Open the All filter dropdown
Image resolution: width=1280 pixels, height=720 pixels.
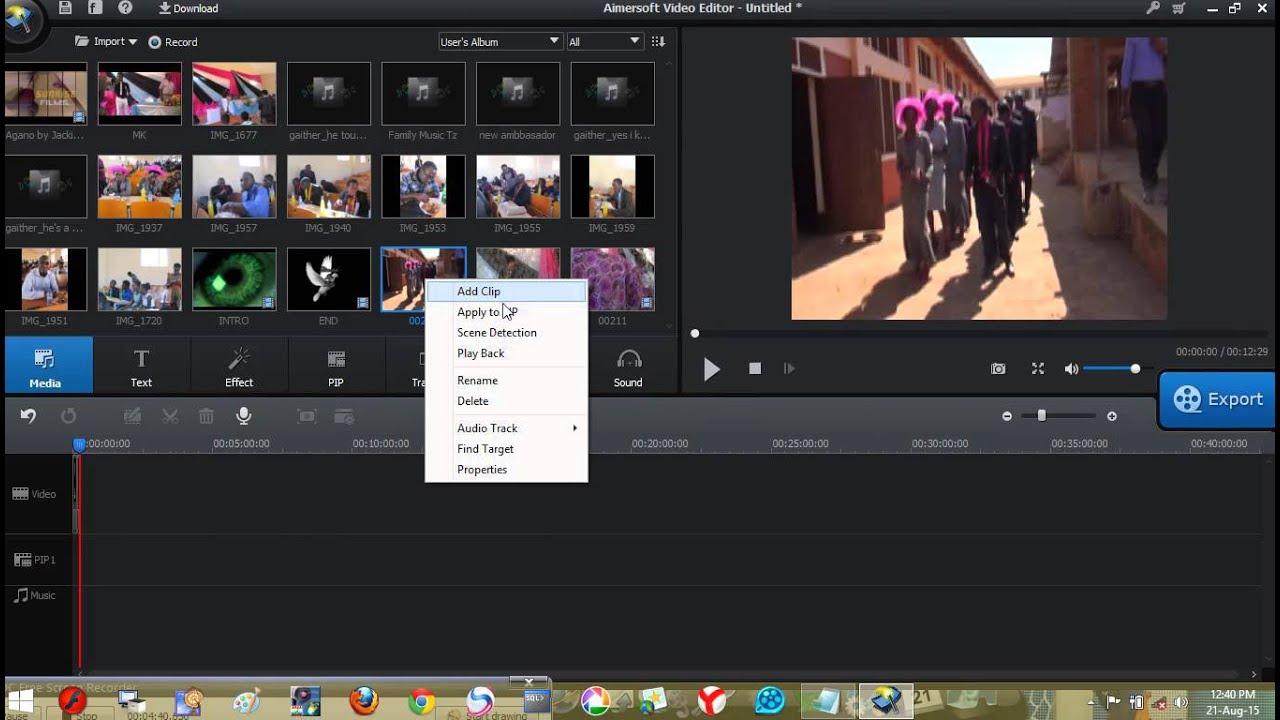click(x=604, y=42)
